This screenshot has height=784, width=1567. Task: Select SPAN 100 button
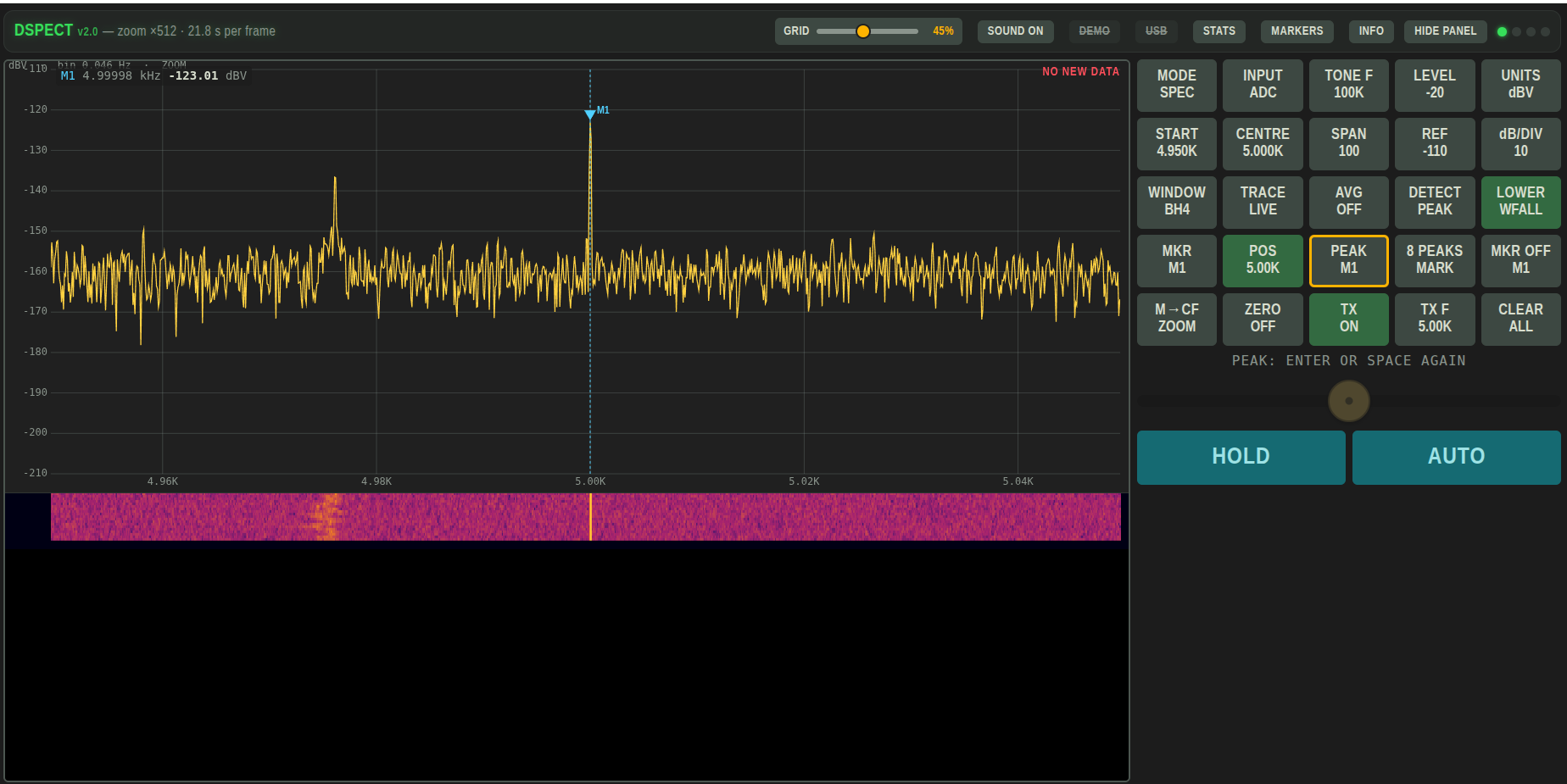click(x=1349, y=143)
